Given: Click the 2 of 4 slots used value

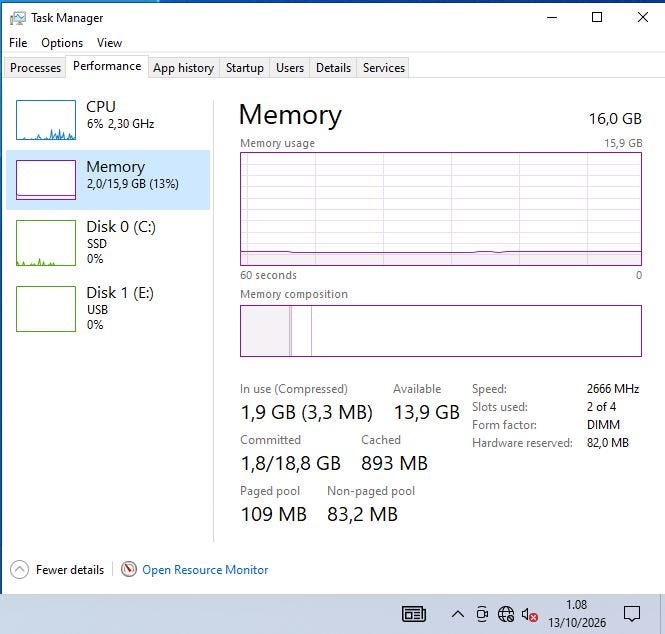Looking at the screenshot, I should (x=601, y=407).
